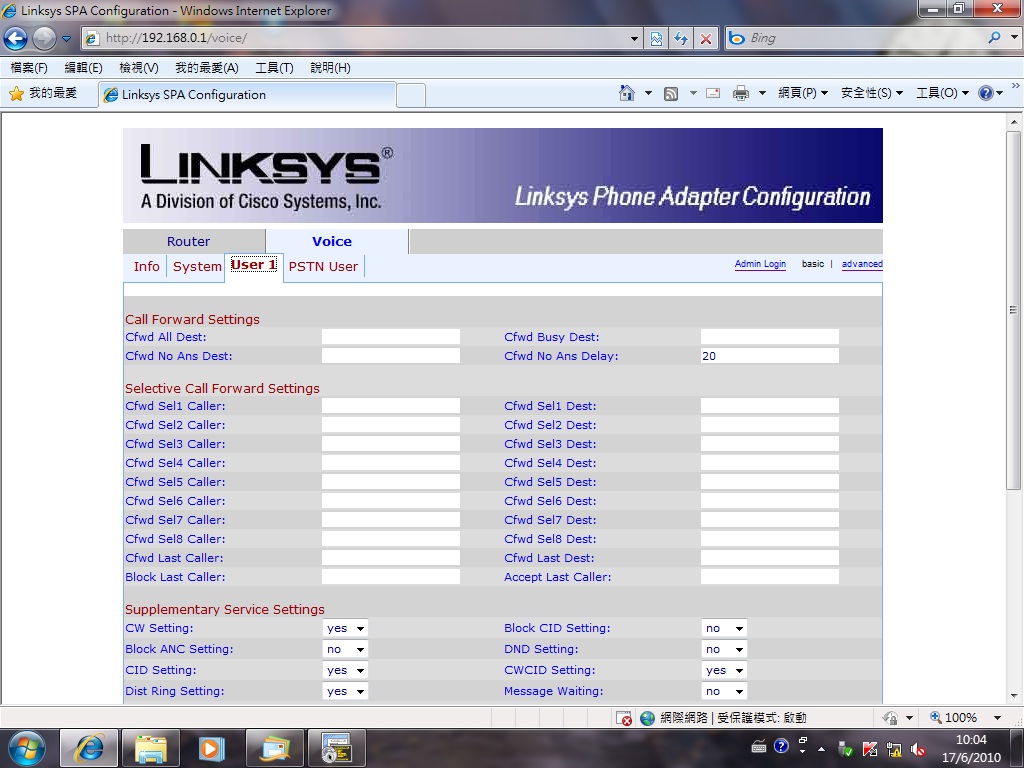The image size is (1024, 768).
Task: Click the 我的最愛 favorites button
Action: (43, 93)
